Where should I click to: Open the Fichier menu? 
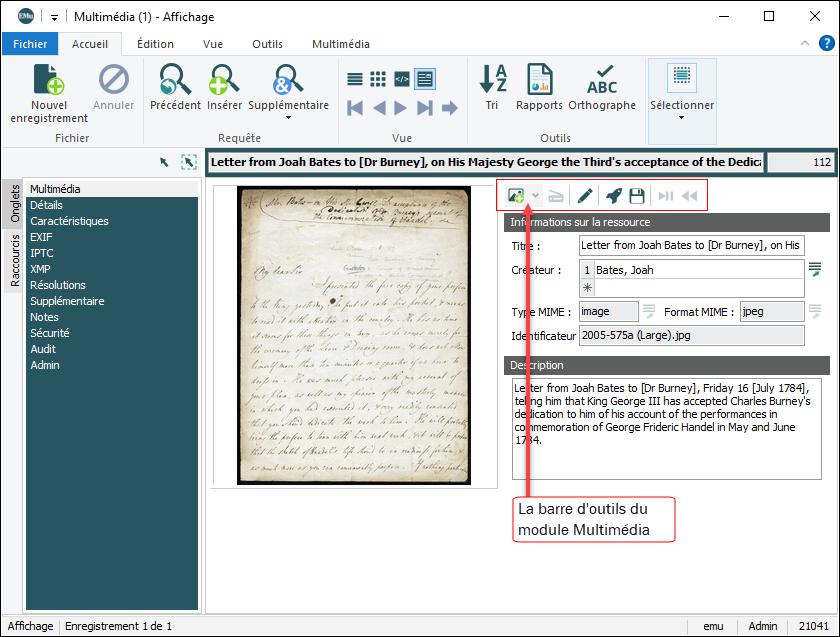30,44
